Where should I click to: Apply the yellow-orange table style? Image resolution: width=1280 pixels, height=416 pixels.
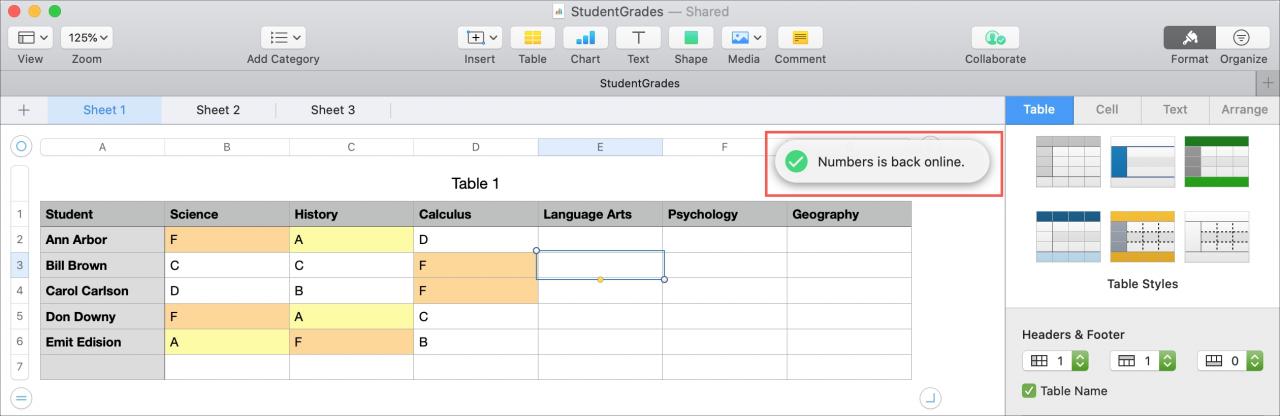1142,237
